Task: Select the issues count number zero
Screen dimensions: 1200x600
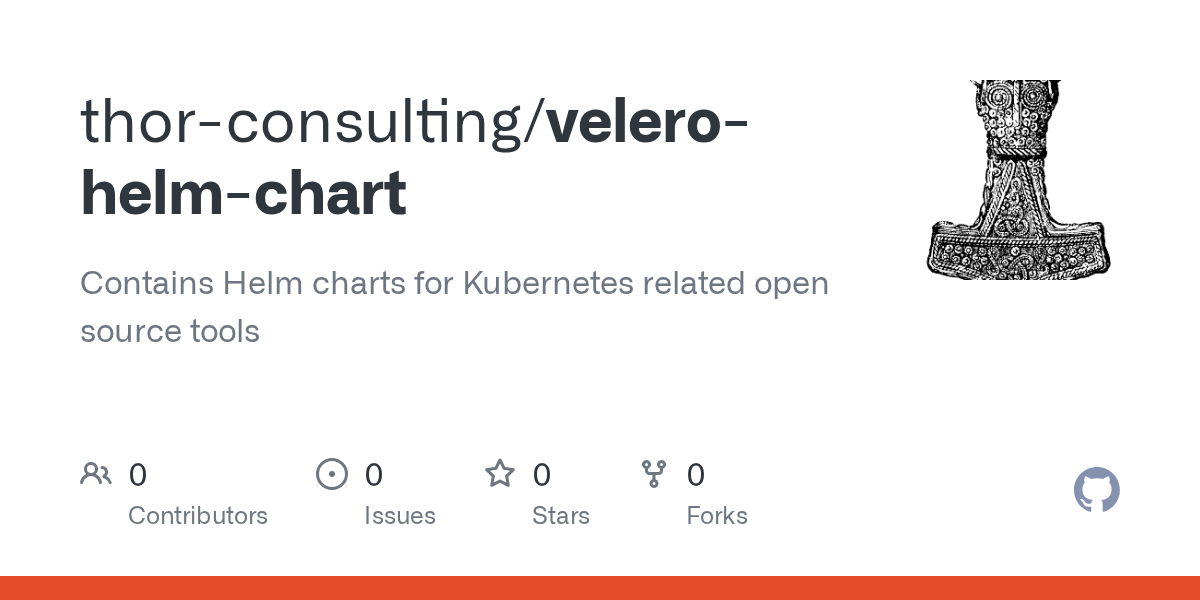Action: (x=374, y=475)
